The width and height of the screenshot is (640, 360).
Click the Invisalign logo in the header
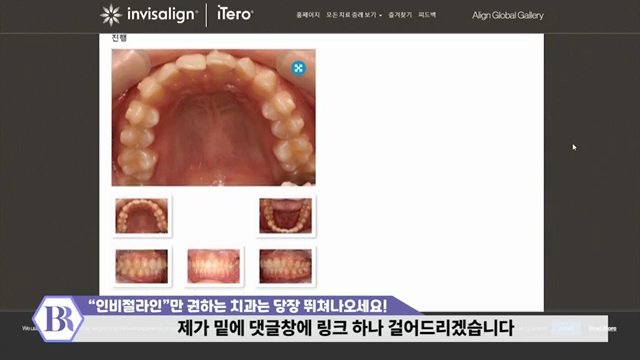[x=149, y=15]
